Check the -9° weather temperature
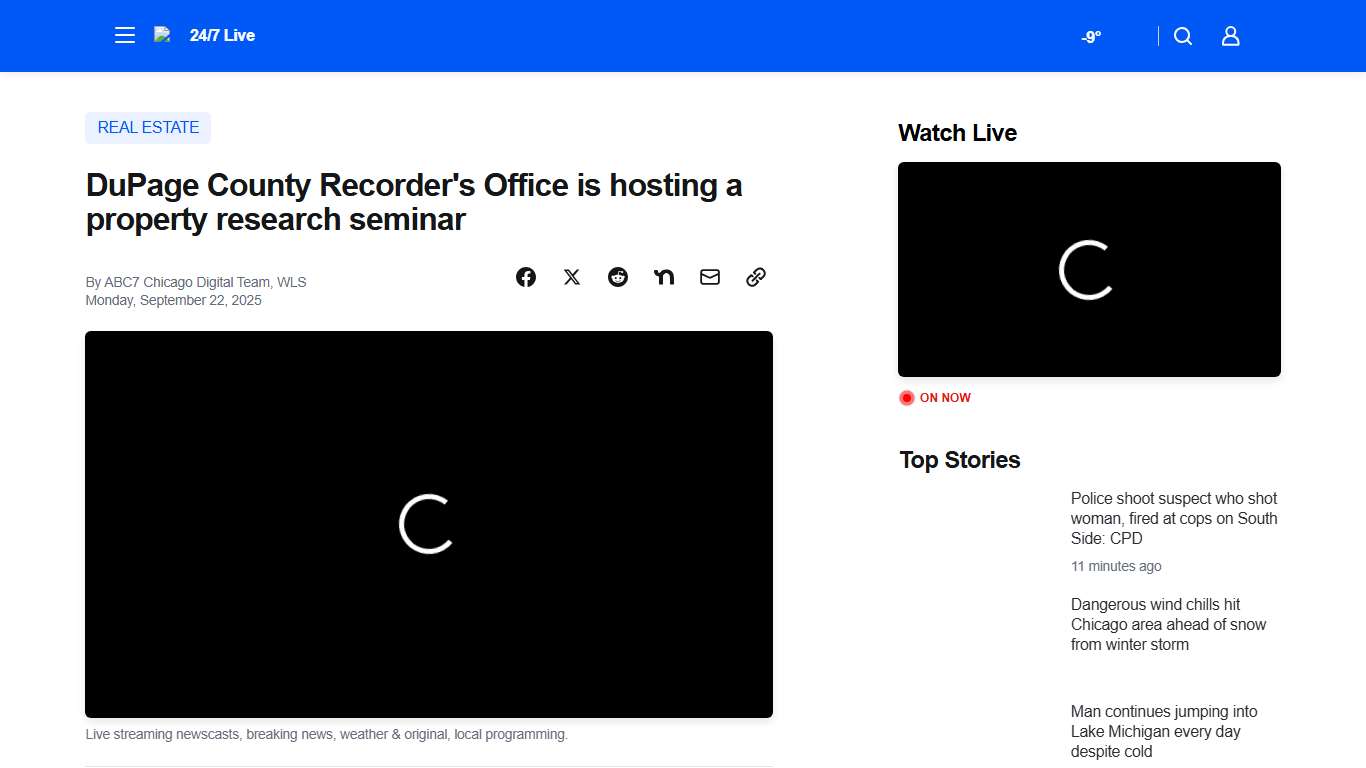1366x768 pixels. coord(1091,37)
